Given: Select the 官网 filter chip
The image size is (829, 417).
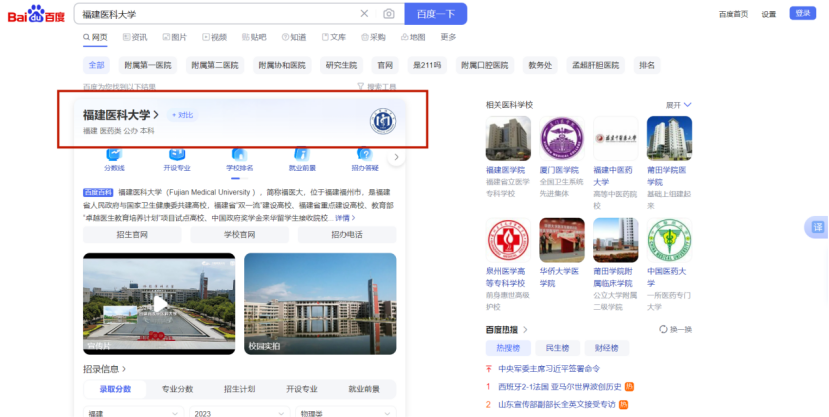Looking at the screenshot, I should tap(385, 66).
